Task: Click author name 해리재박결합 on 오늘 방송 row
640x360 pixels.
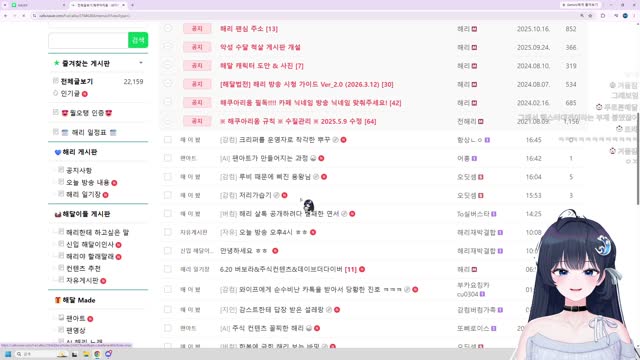Action: pos(476,232)
